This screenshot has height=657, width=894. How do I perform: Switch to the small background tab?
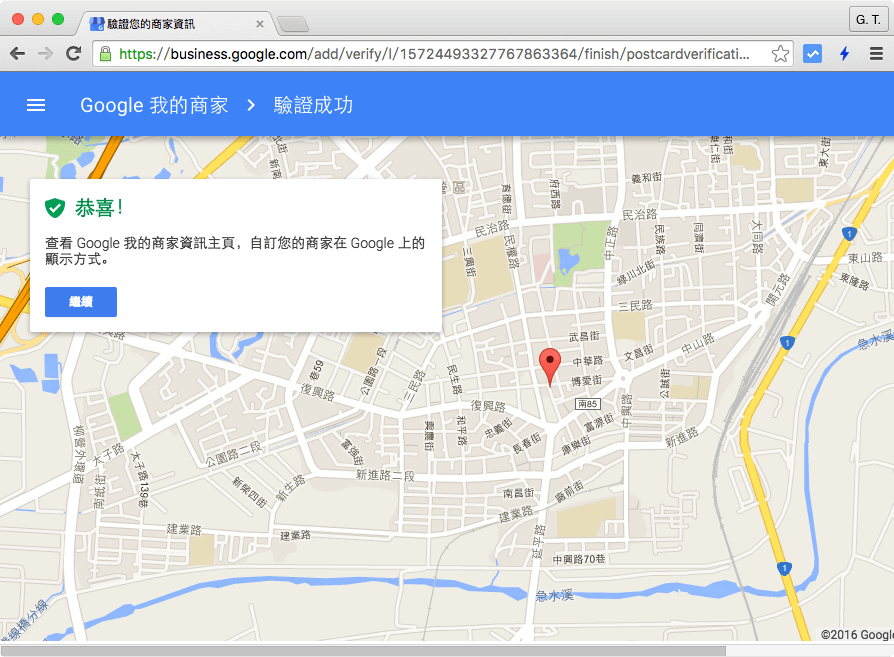click(x=293, y=24)
